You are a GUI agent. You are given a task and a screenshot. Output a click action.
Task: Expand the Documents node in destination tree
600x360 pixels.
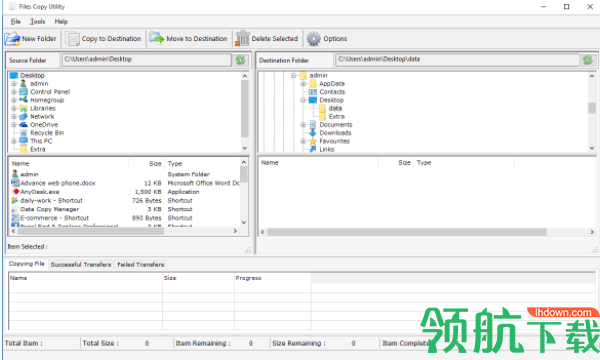pyautogui.click(x=303, y=125)
